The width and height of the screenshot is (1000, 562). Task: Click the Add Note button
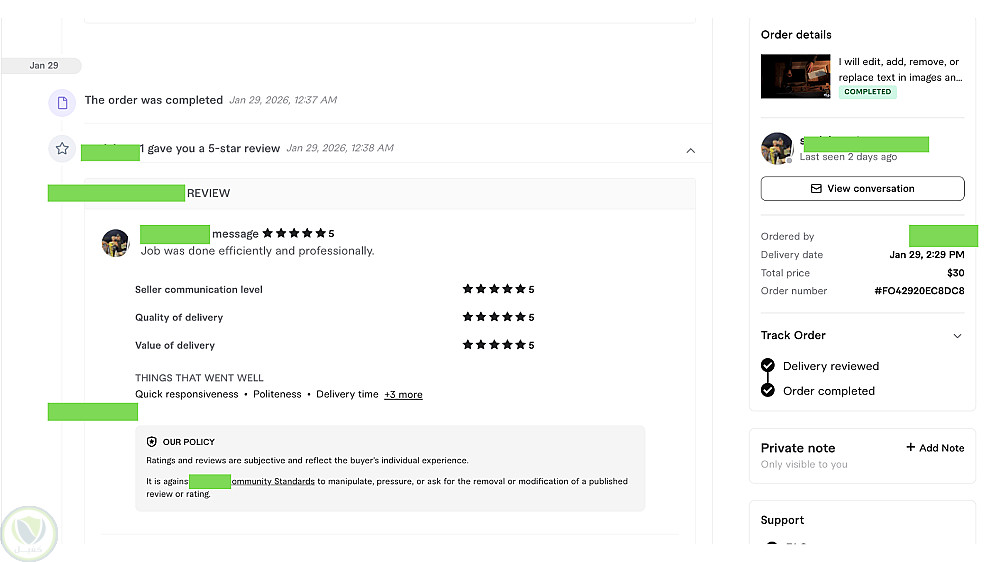pyautogui.click(x=935, y=448)
